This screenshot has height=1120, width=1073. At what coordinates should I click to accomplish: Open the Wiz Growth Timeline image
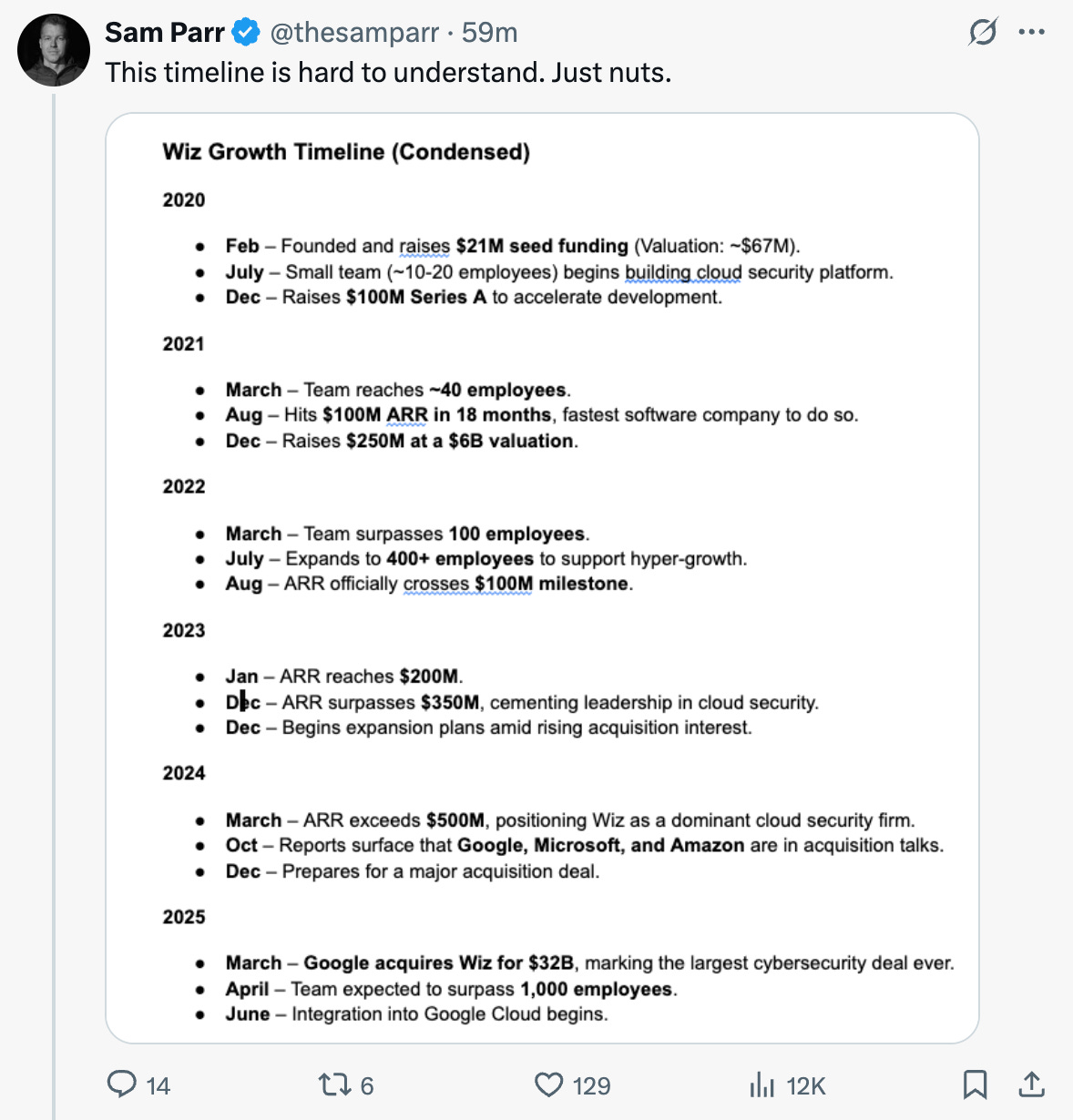tap(542, 577)
